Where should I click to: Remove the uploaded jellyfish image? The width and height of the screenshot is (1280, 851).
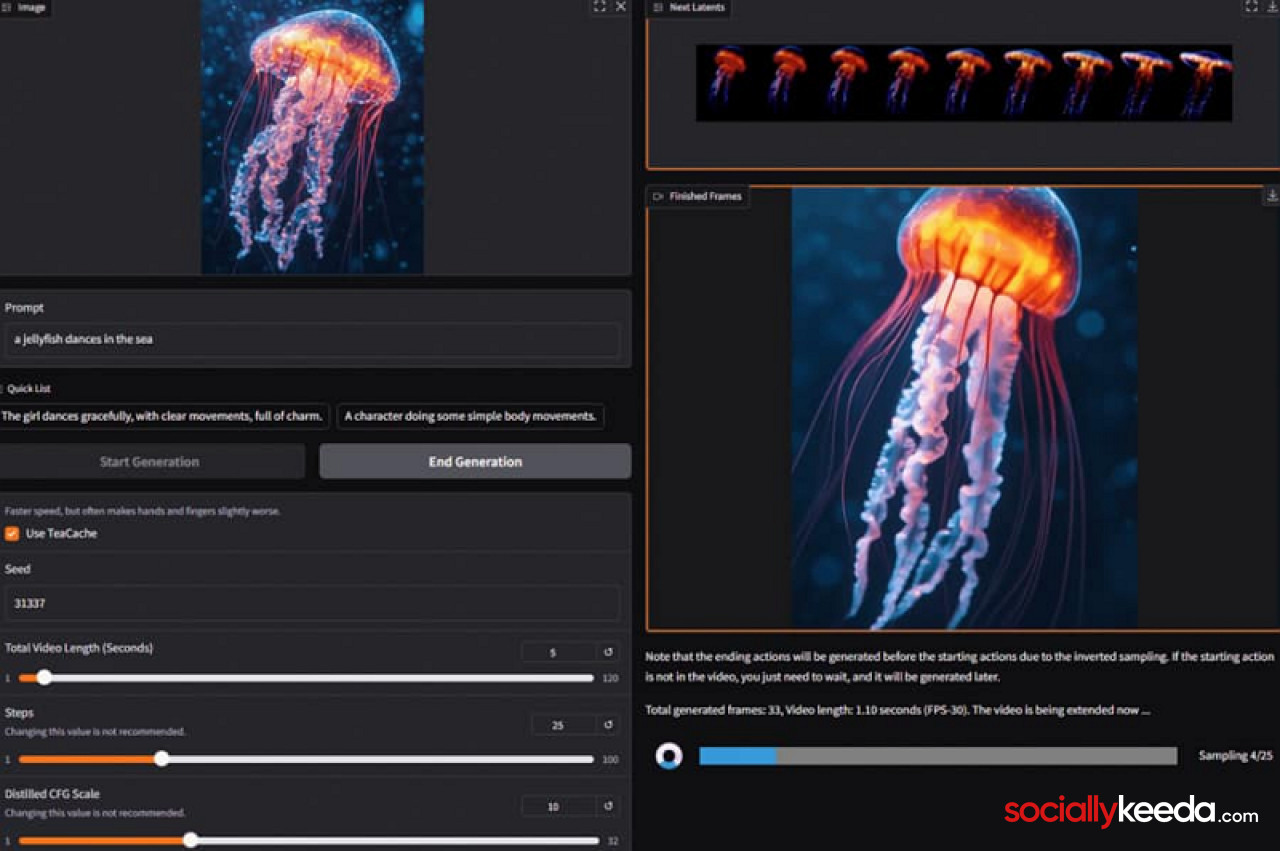620,6
